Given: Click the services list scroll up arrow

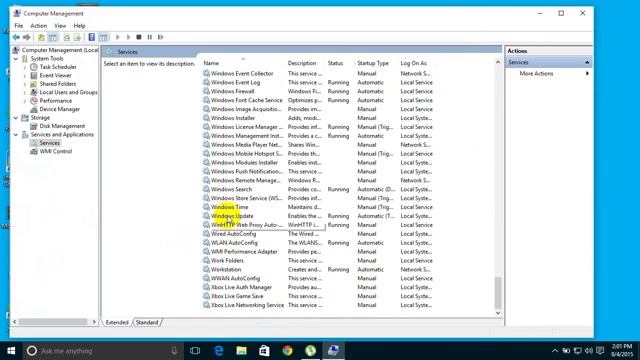Looking at the screenshot, I should pyautogui.click(x=498, y=62).
